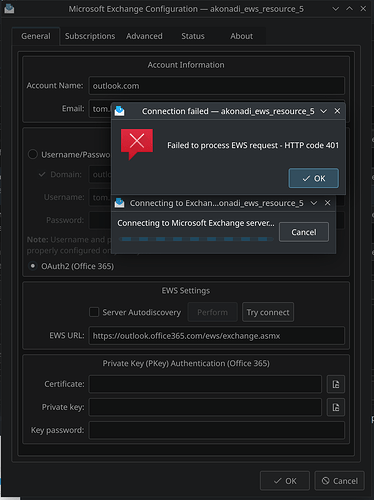Click OK in the Connection failed dialog

(x=314, y=178)
